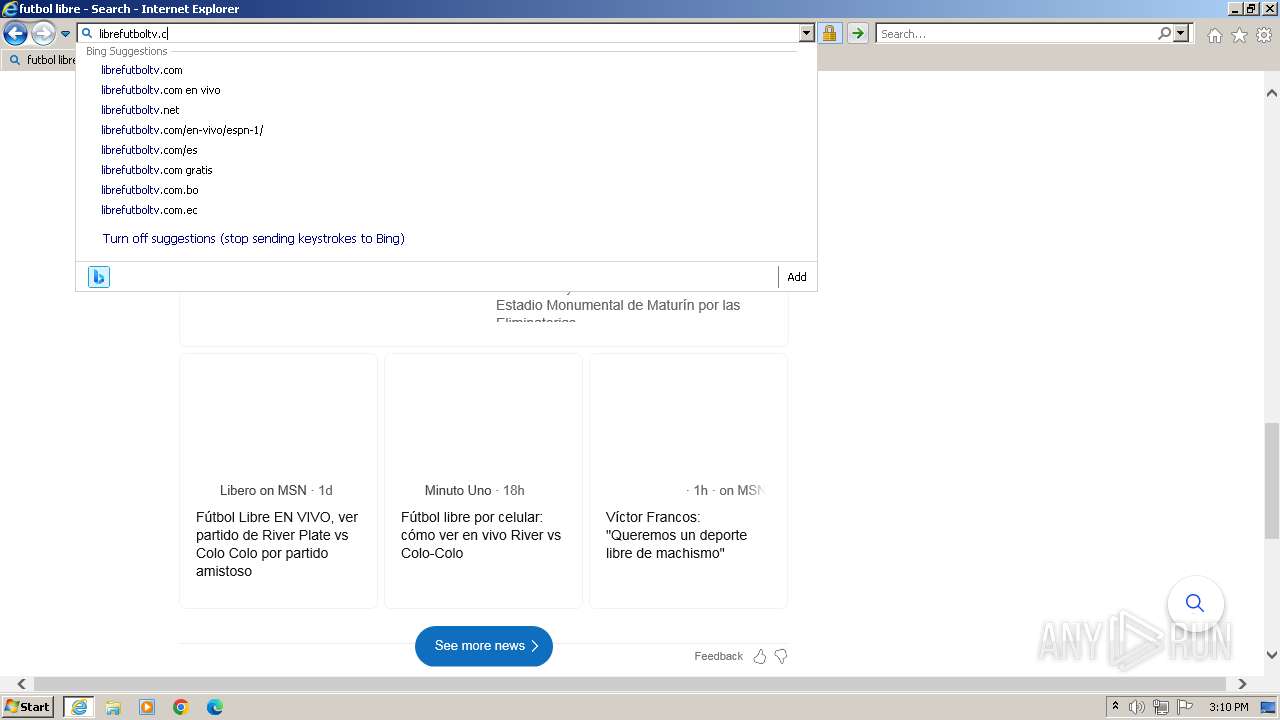
Task: Launch Google Chrome from taskbar
Action: coord(181,707)
